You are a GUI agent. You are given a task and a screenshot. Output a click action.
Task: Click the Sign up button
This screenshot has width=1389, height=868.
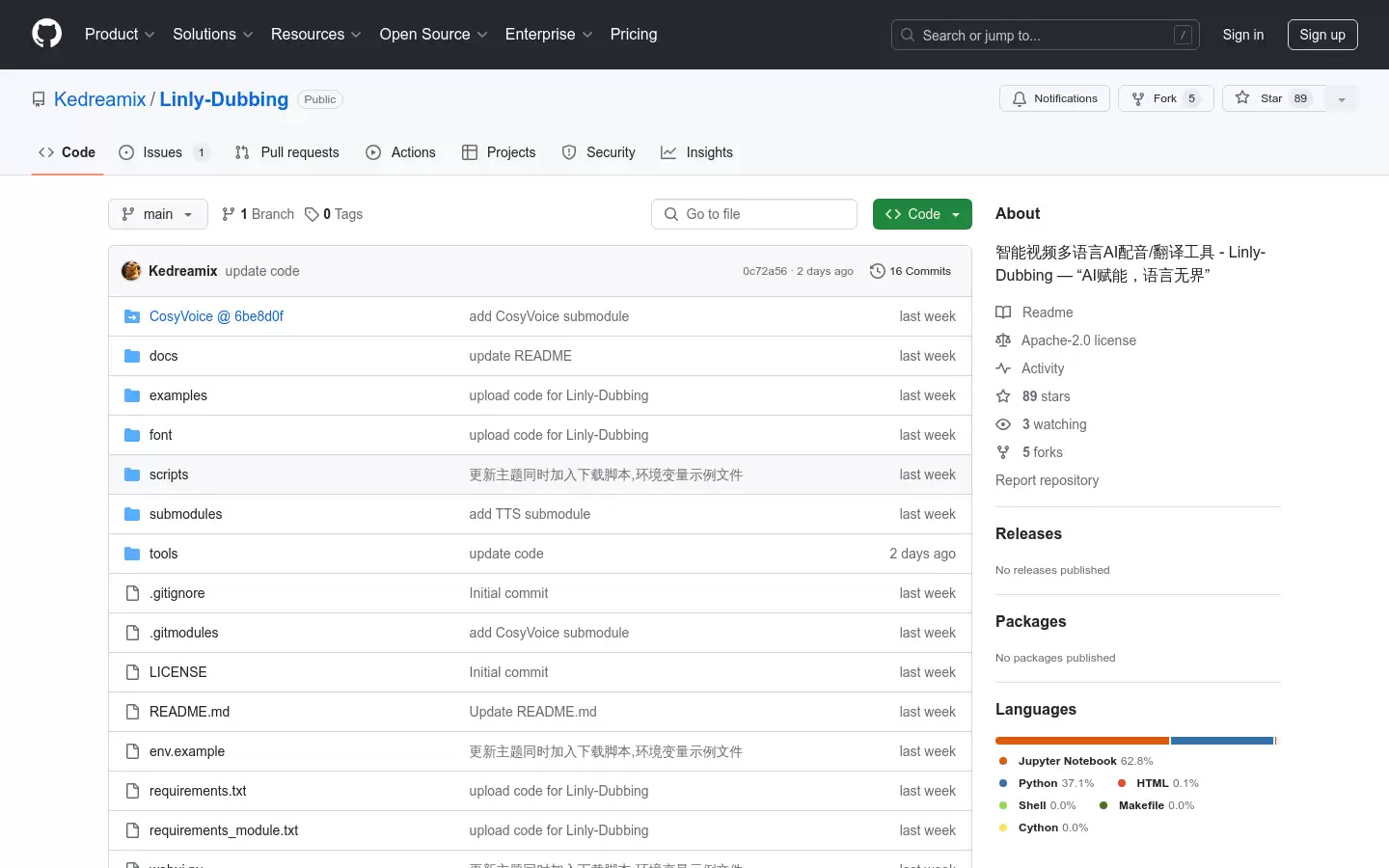pos(1322,35)
